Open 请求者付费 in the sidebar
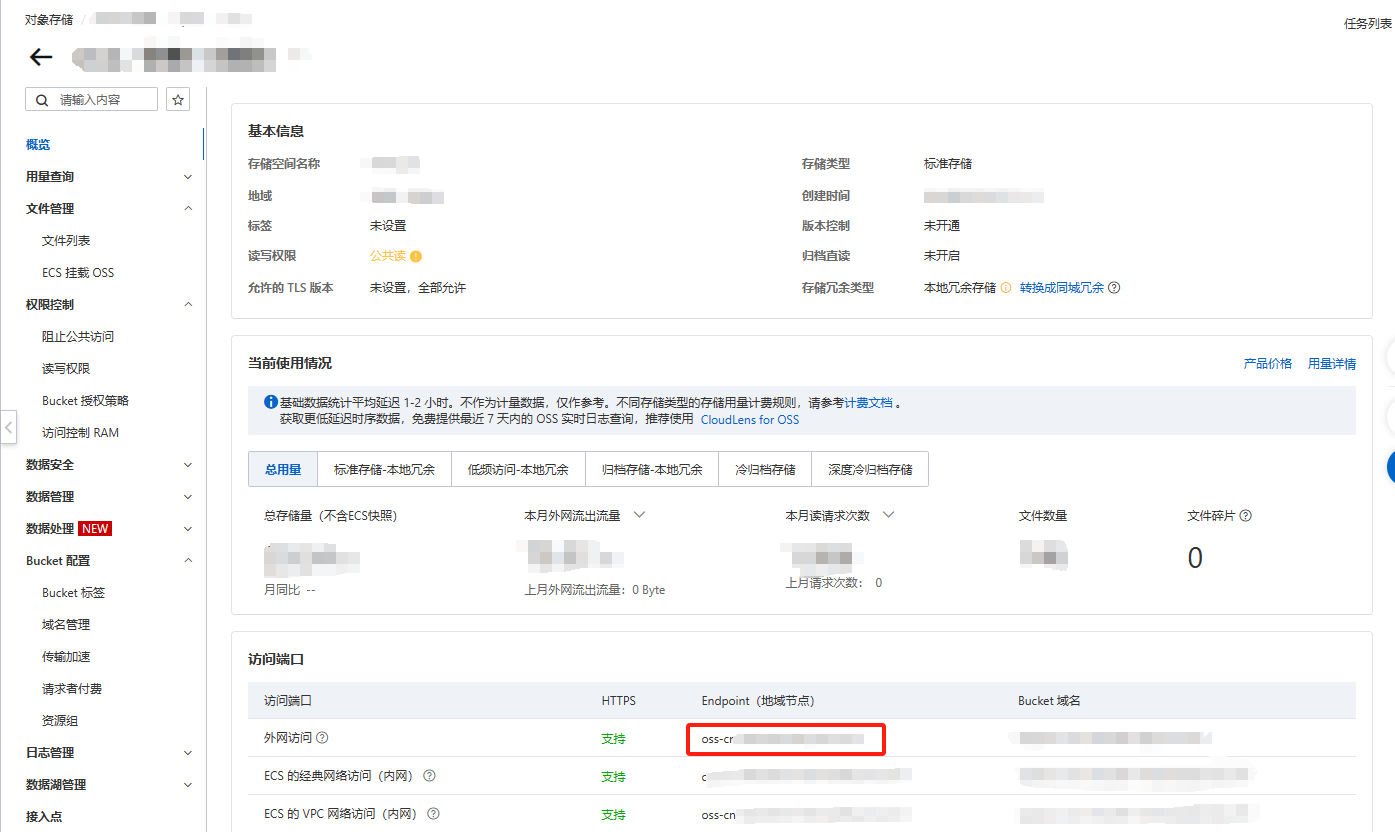The width and height of the screenshot is (1395, 832). tap(72, 689)
